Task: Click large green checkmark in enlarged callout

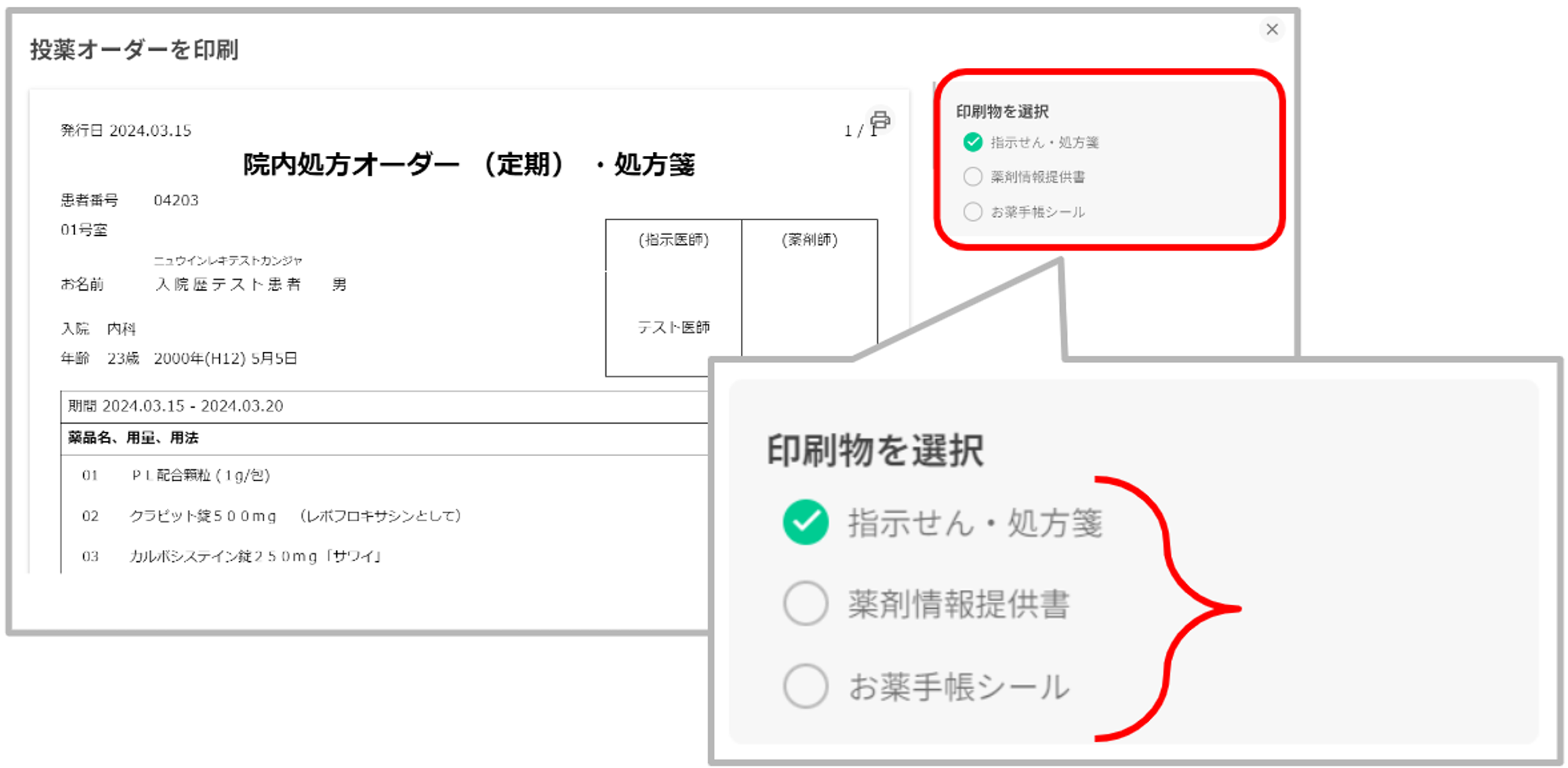Action: point(805,522)
